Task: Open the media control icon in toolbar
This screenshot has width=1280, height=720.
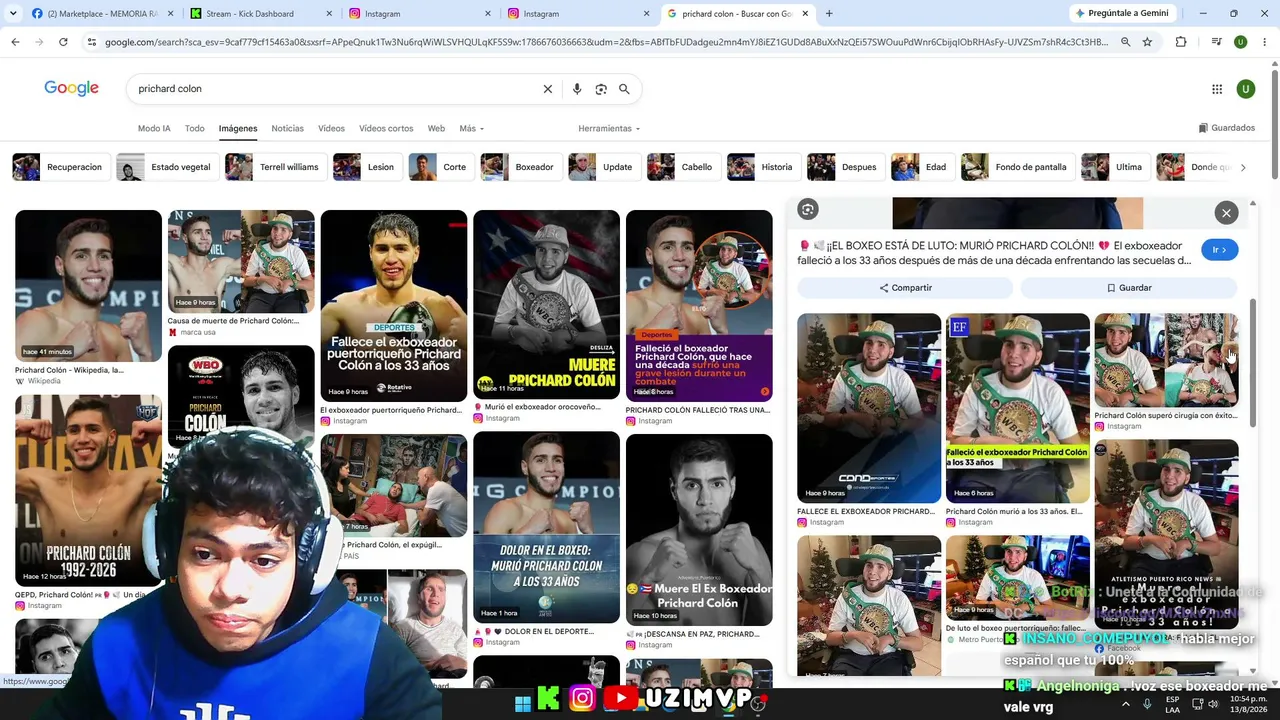Action: (x=1216, y=42)
